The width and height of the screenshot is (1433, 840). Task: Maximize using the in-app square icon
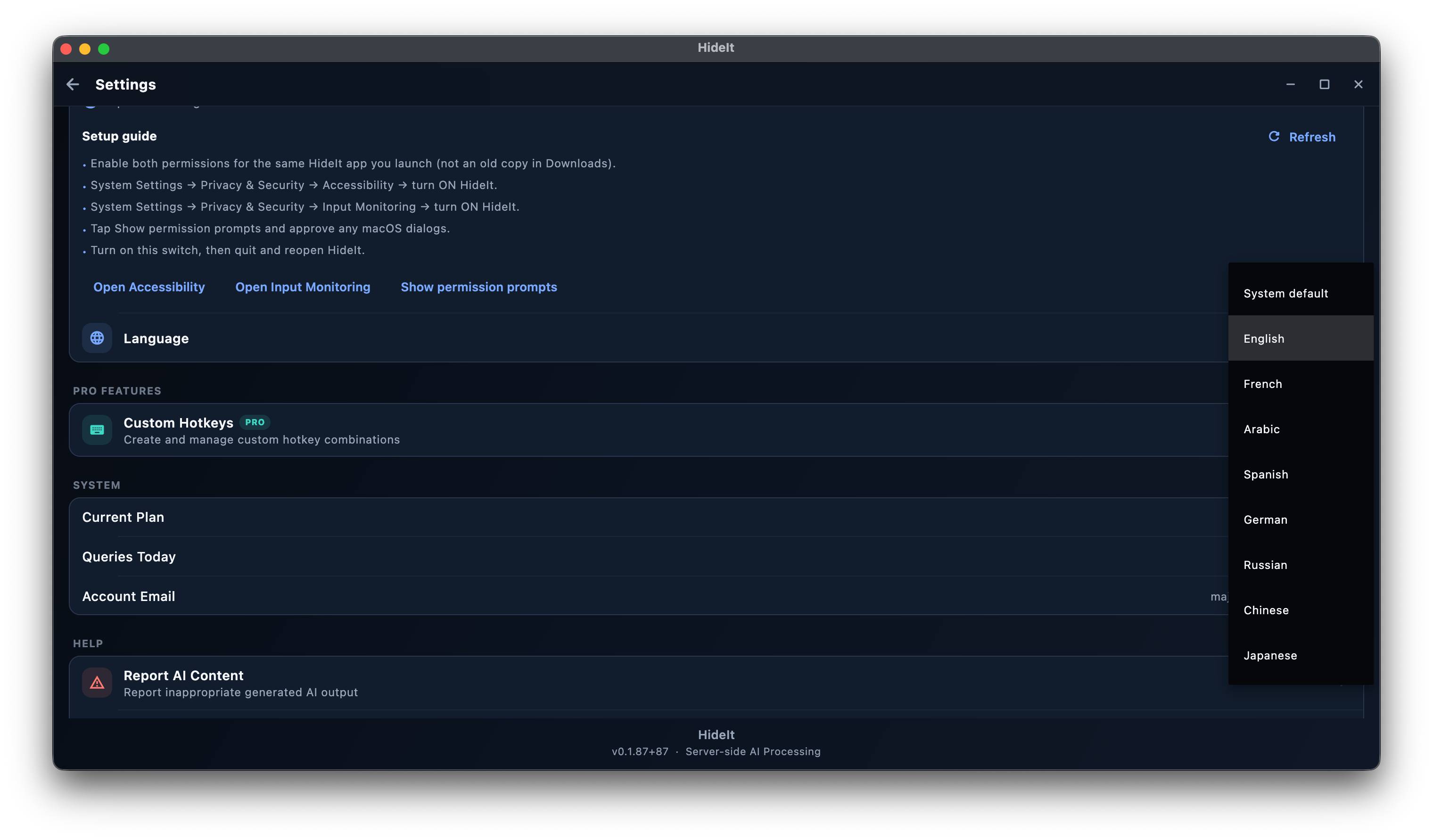point(1325,84)
